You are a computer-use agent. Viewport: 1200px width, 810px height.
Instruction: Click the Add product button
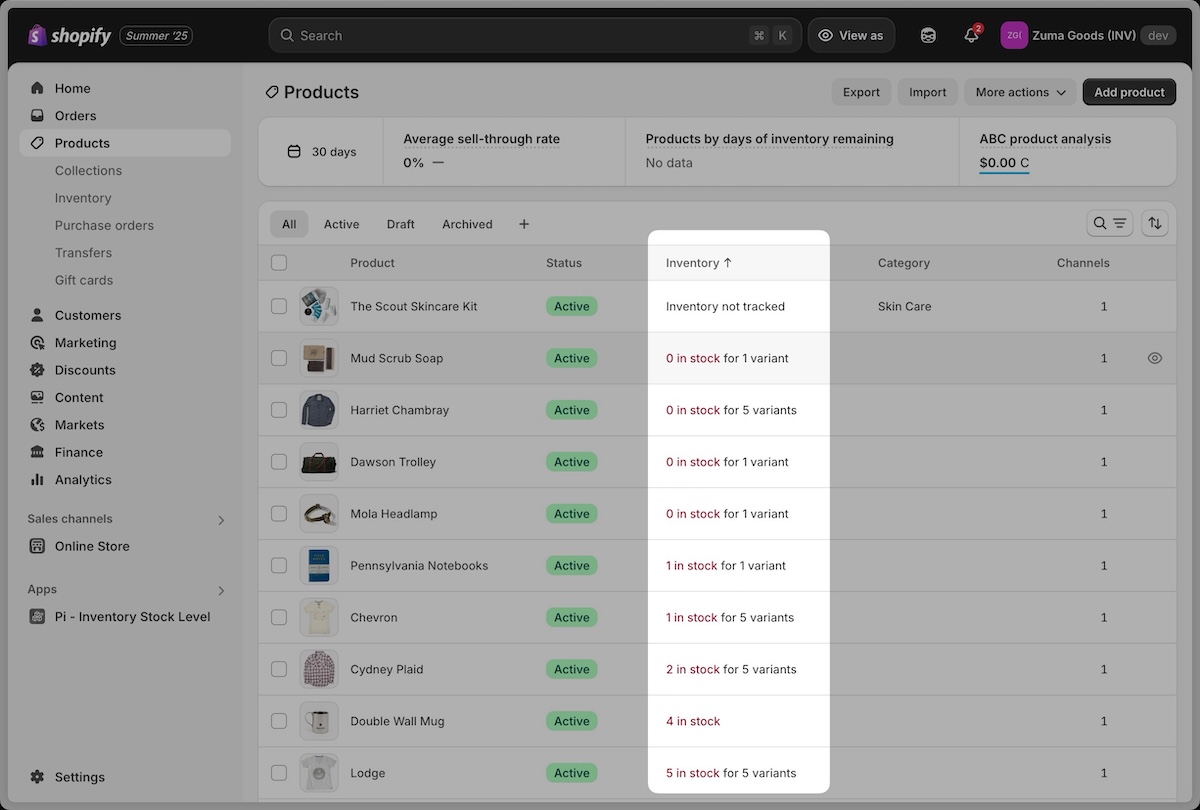(x=1129, y=92)
